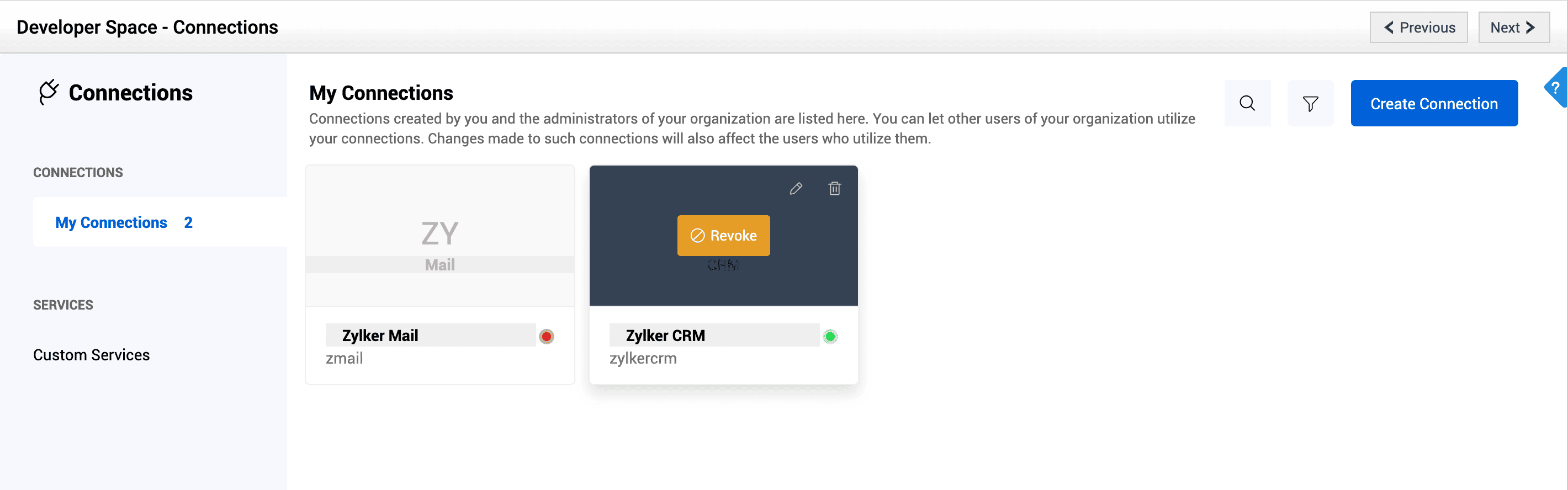Open Custom Services in the sidebar
This screenshot has width=1568, height=490.
click(x=91, y=355)
